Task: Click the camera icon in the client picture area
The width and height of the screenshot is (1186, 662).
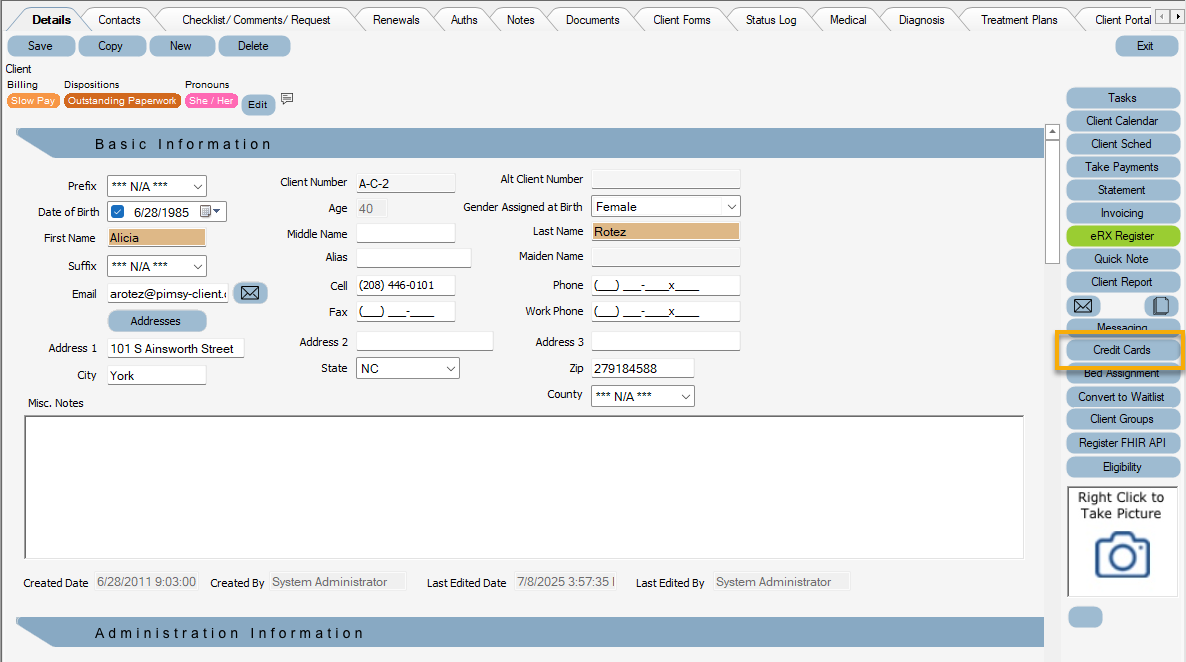Action: (1122, 556)
